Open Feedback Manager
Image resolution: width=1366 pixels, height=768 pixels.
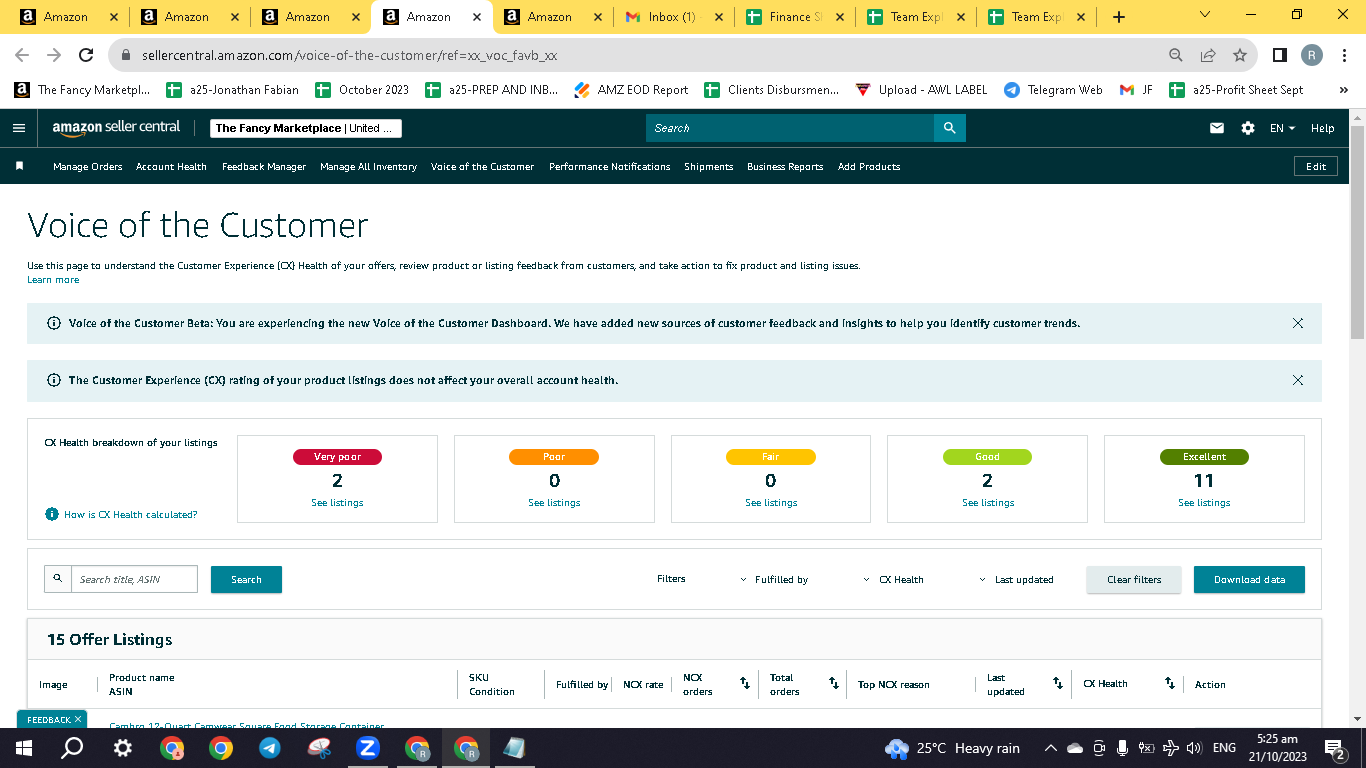tap(264, 167)
